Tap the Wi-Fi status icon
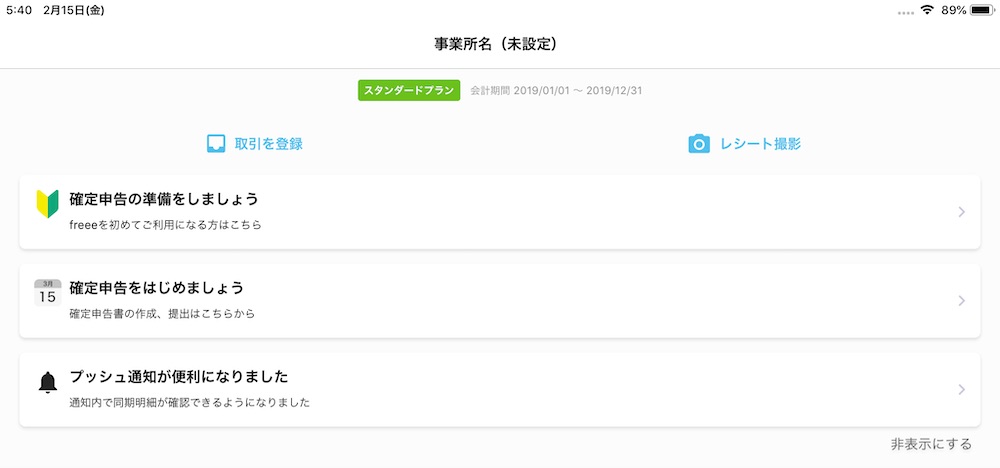Image resolution: width=1000 pixels, height=468 pixels. [927, 10]
